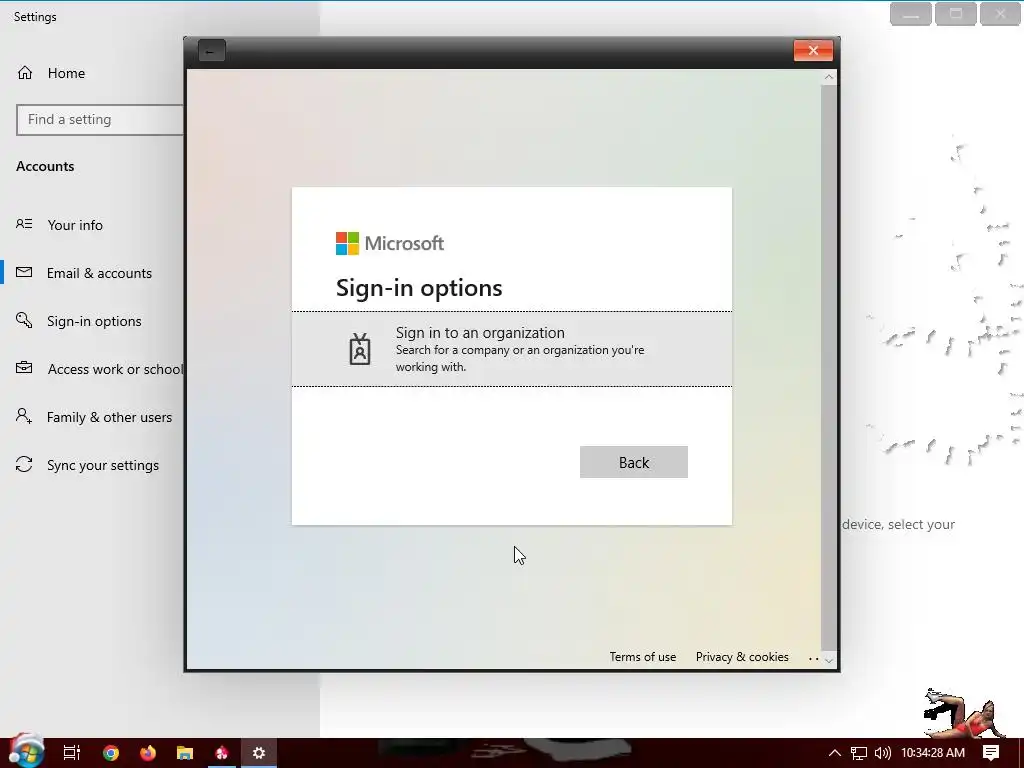
Task: Click the dialog scrollbar down arrow
Action: 829,660
